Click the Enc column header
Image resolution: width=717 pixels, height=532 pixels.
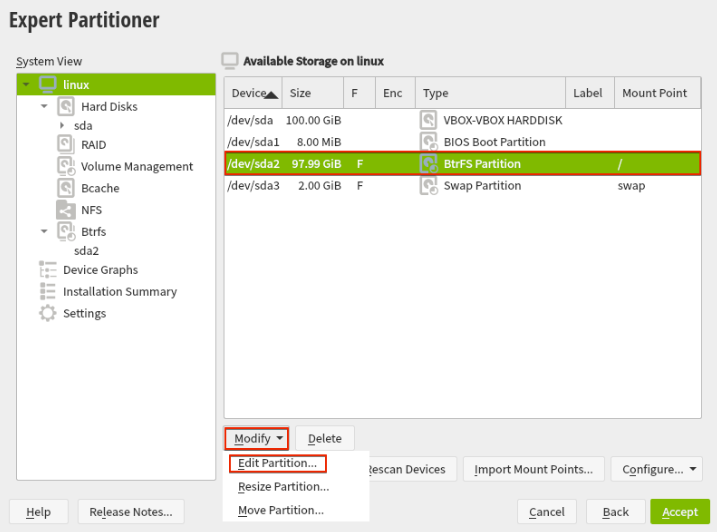pyautogui.click(x=396, y=93)
